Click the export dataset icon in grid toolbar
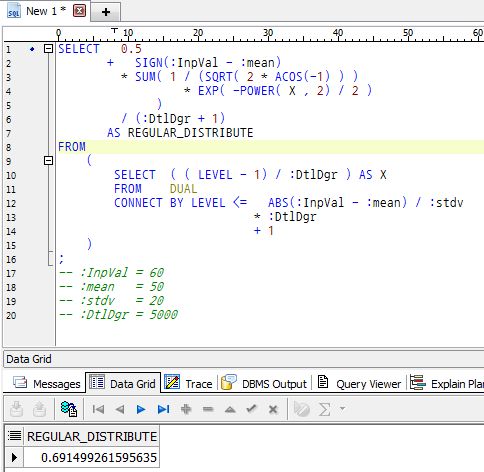Screen dimensions: 484x472 pyautogui.click(x=17, y=409)
